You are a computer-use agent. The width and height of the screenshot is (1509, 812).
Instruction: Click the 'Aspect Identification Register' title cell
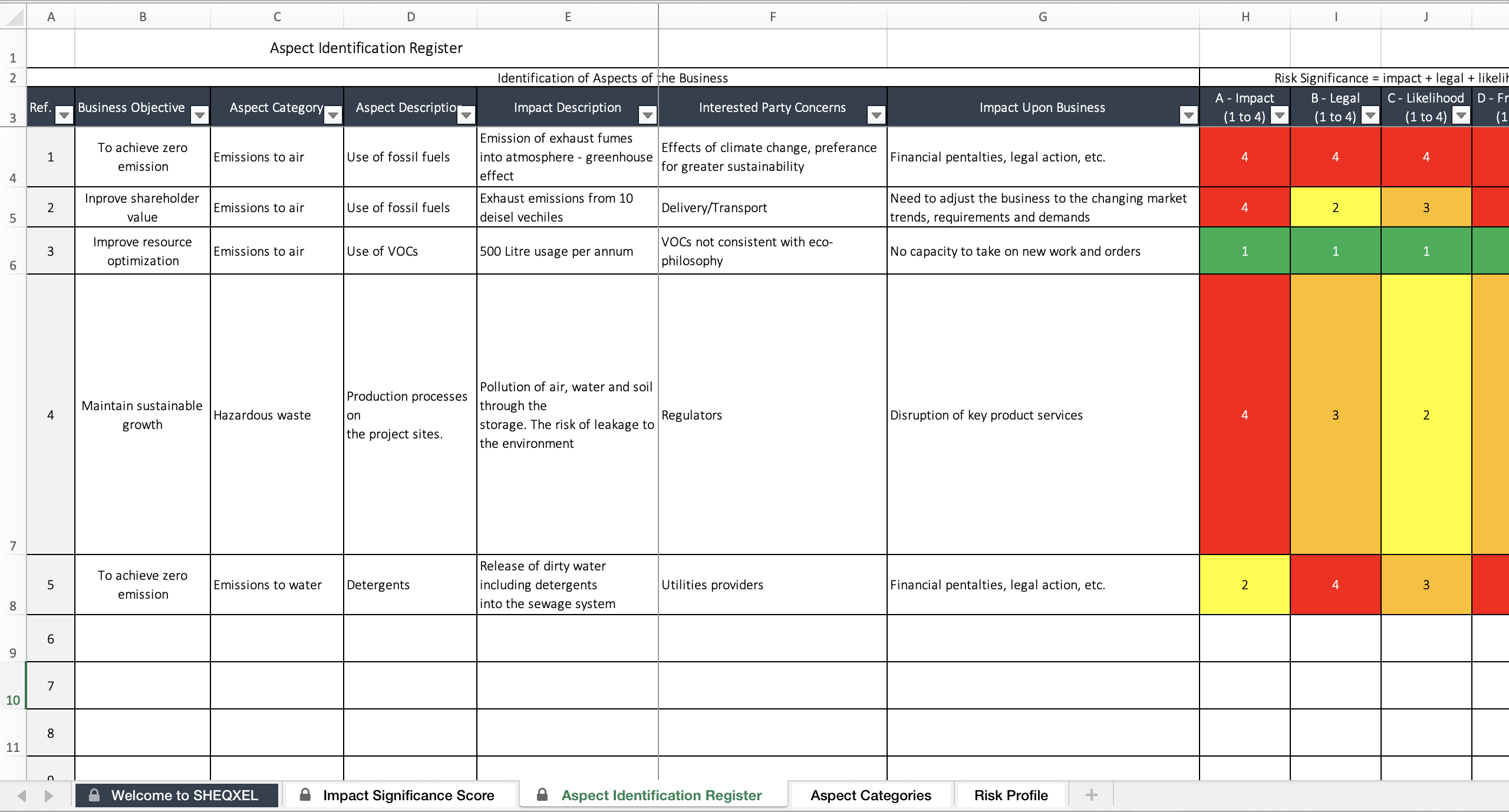click(366, 48)
